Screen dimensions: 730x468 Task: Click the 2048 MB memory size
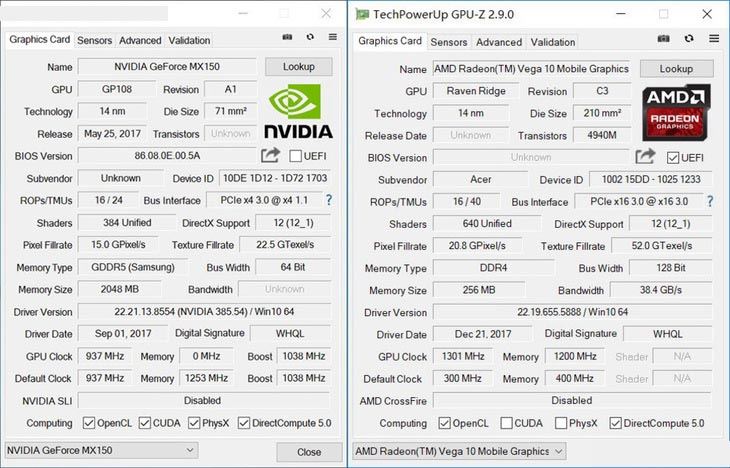(120, 289)
